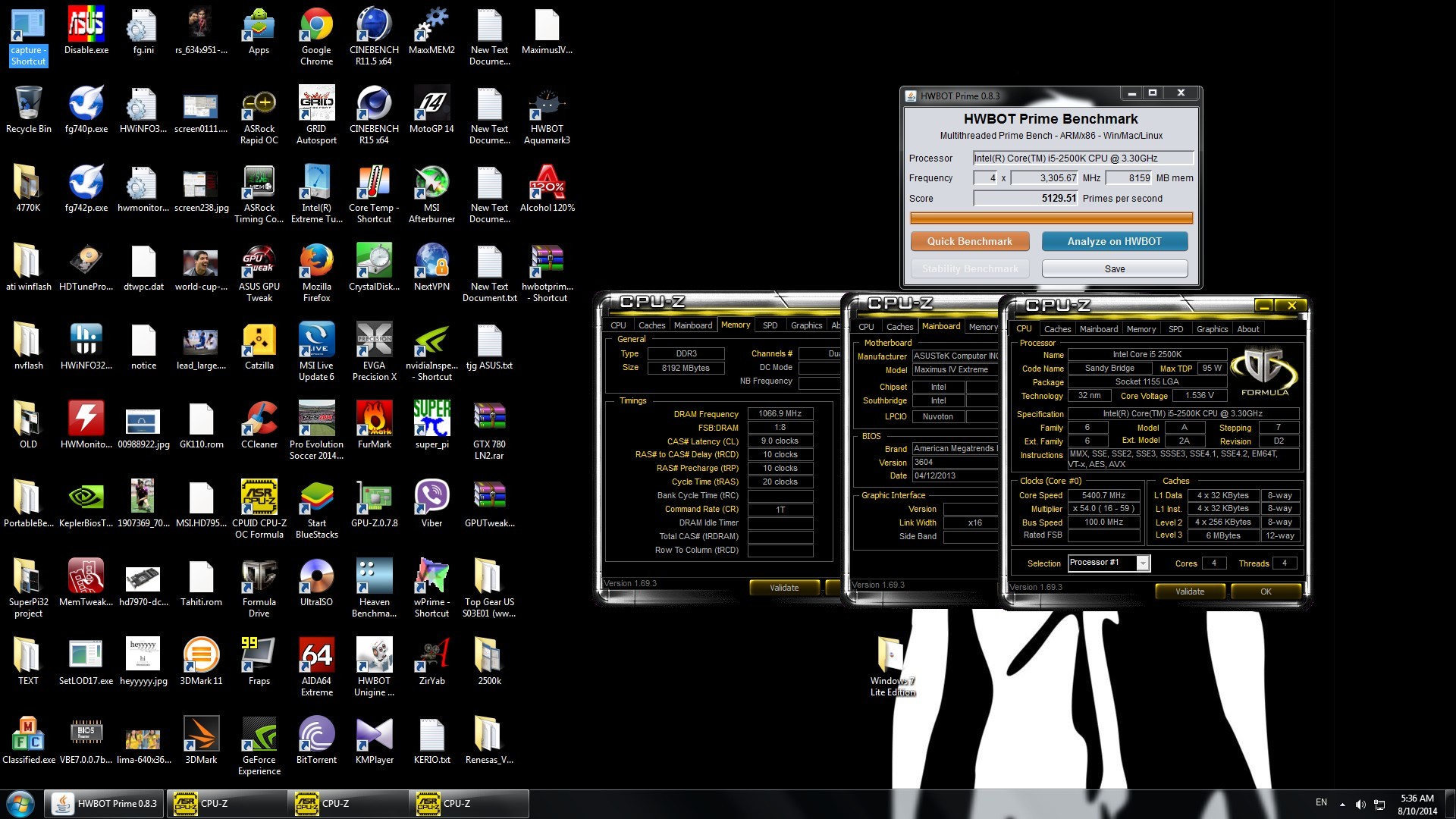Click the volume icon in system tray
This screenshot has height=819, width=1456.
[x=1360, y=805]
